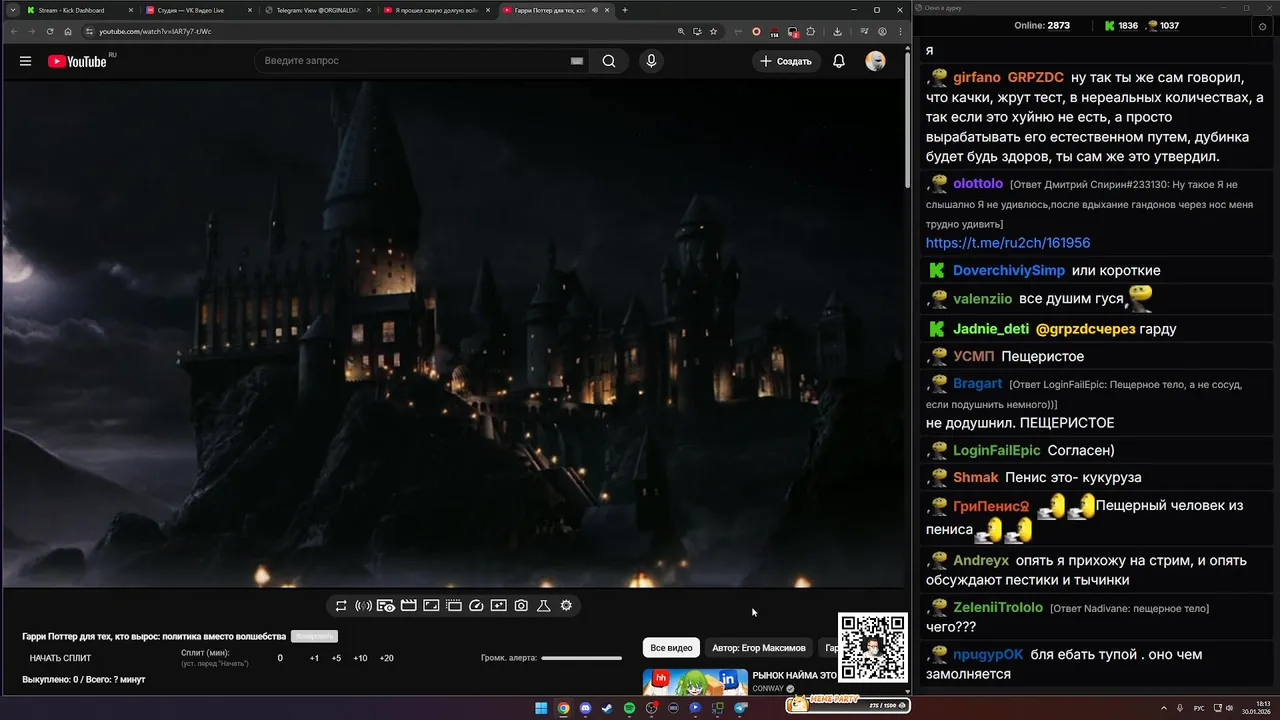Click the add-frame plus icon in toolbar
This screenshot has width=1280, height=720.
pos(499,606)
